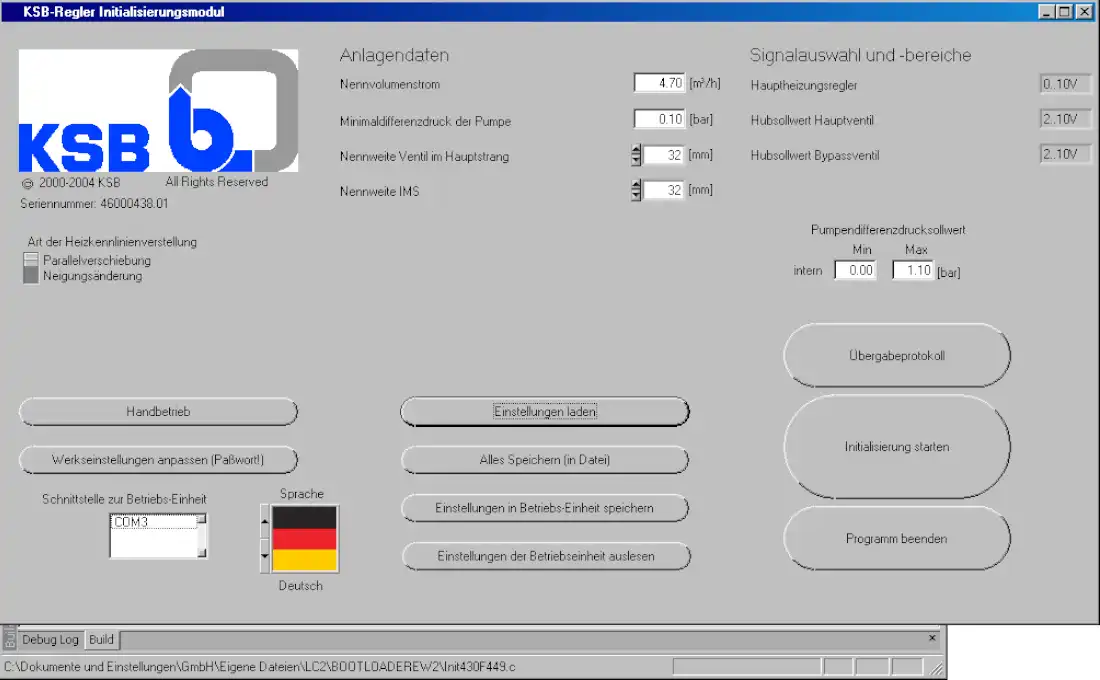Image resolution: width=1100 pixels, height=680 pixels.
Task: Select COM3 in the interface list
Action: click(x=152, y=522)
